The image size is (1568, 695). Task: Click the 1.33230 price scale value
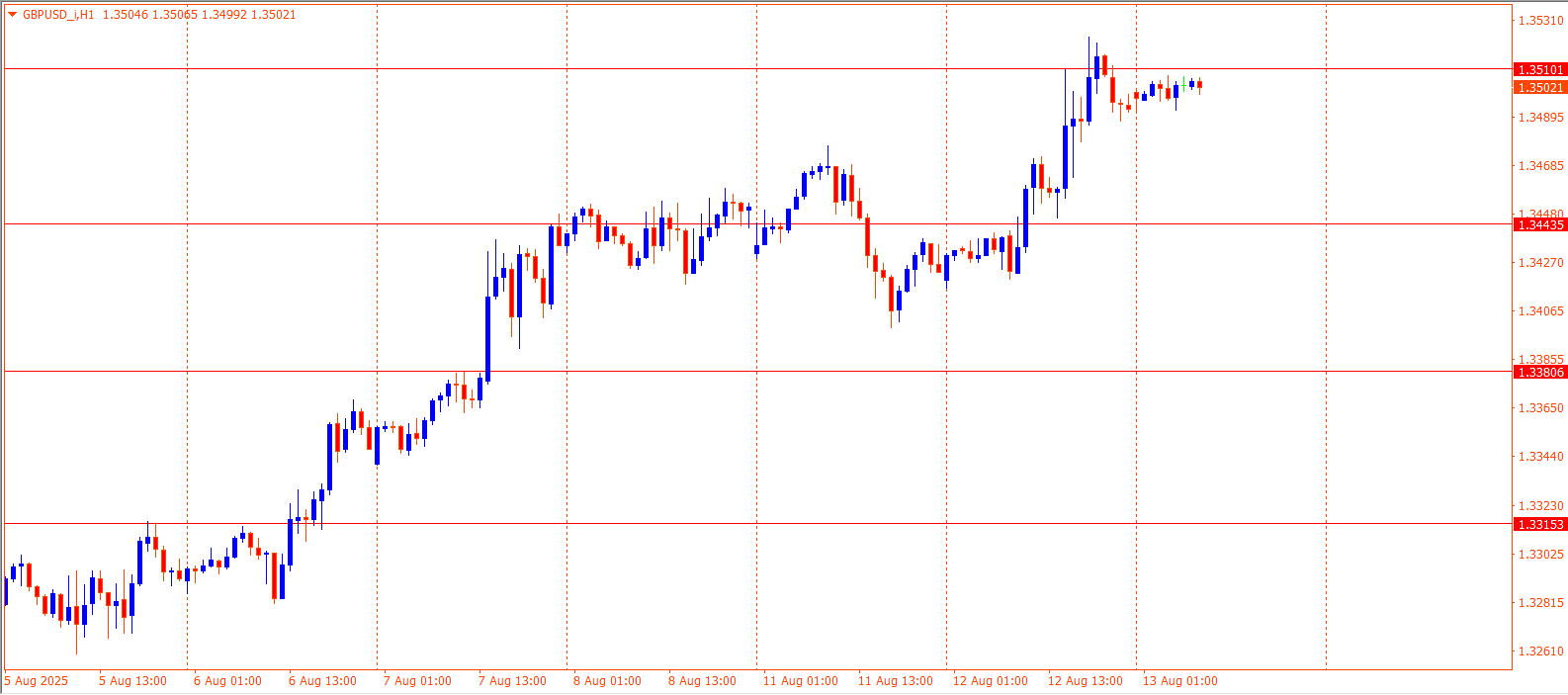click(1541, 505)
